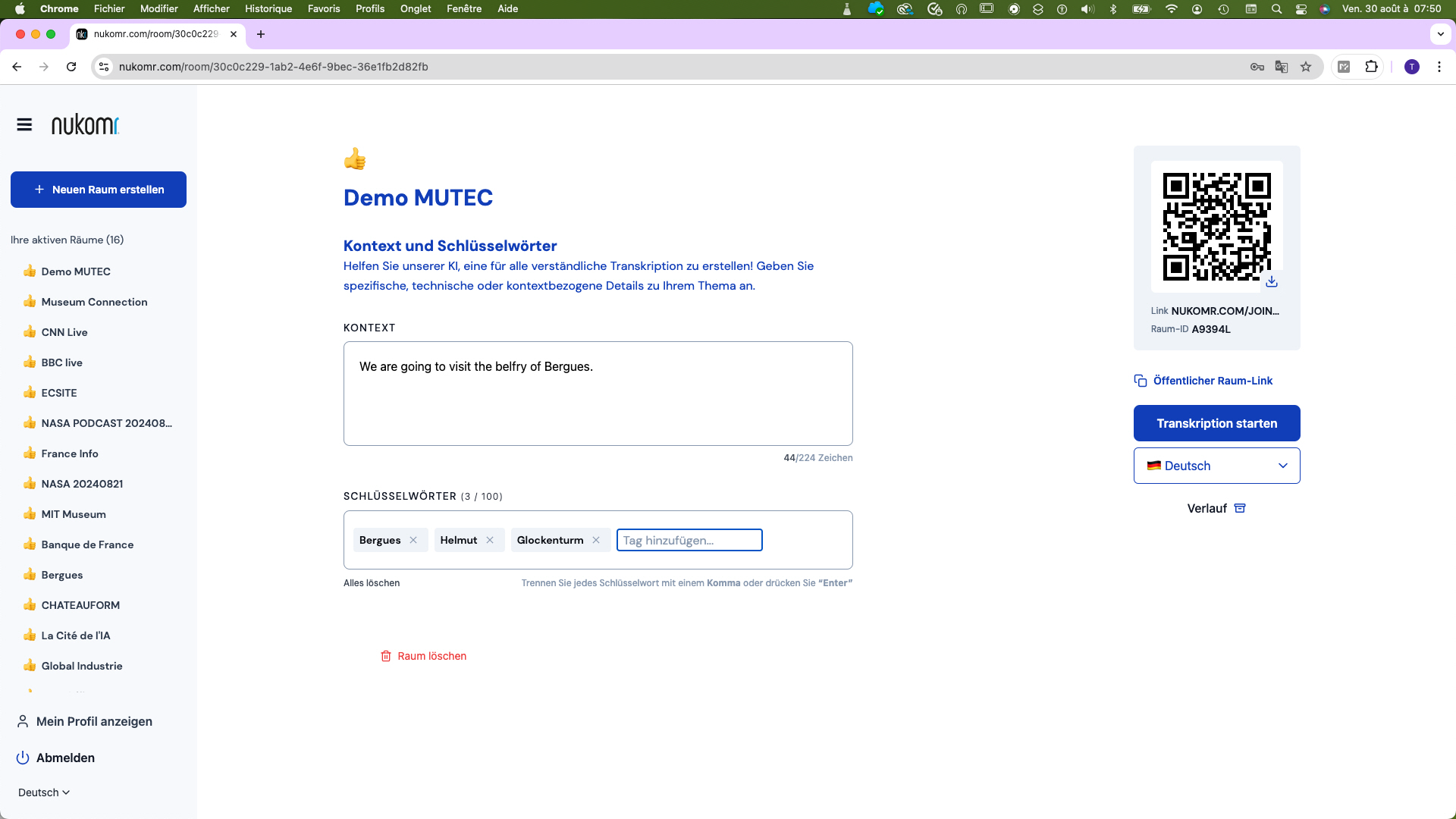The height and width of the screenshot is (819, 1456).
Task: Open the ECSITE room
Action: 59,393
